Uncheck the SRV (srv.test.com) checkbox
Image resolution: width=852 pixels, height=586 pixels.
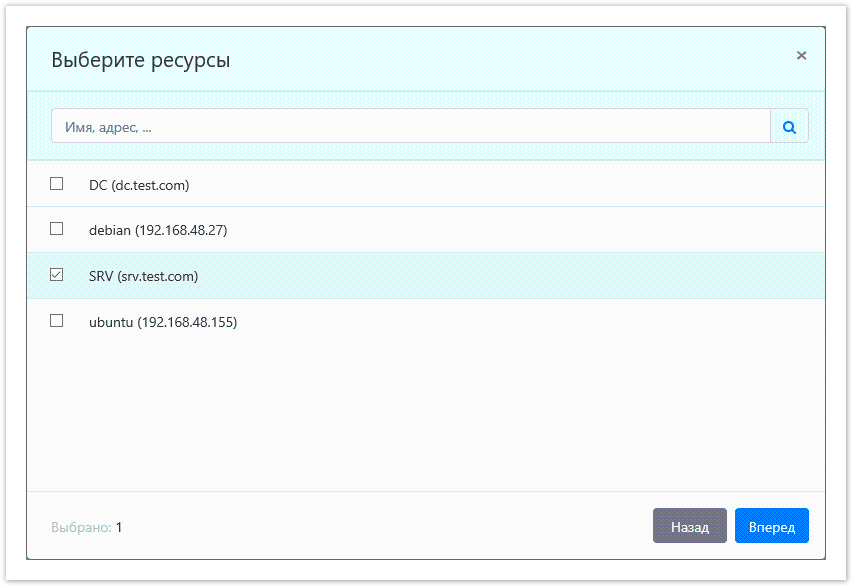pos(57,275)
